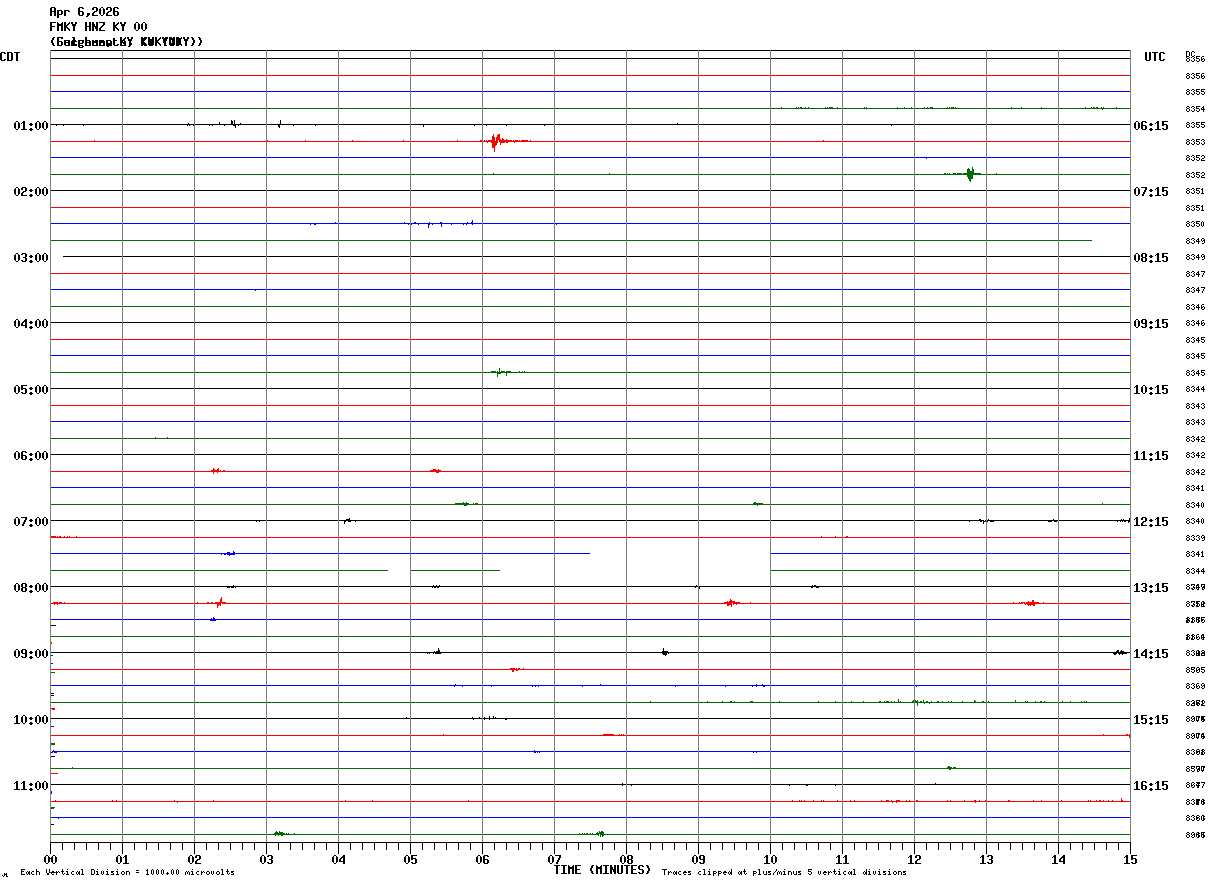This screenshot has width=1210, height=886.
Task: Click the red burst near minute 13.5 on the 08:15 trace
Action: point(1030,603)
